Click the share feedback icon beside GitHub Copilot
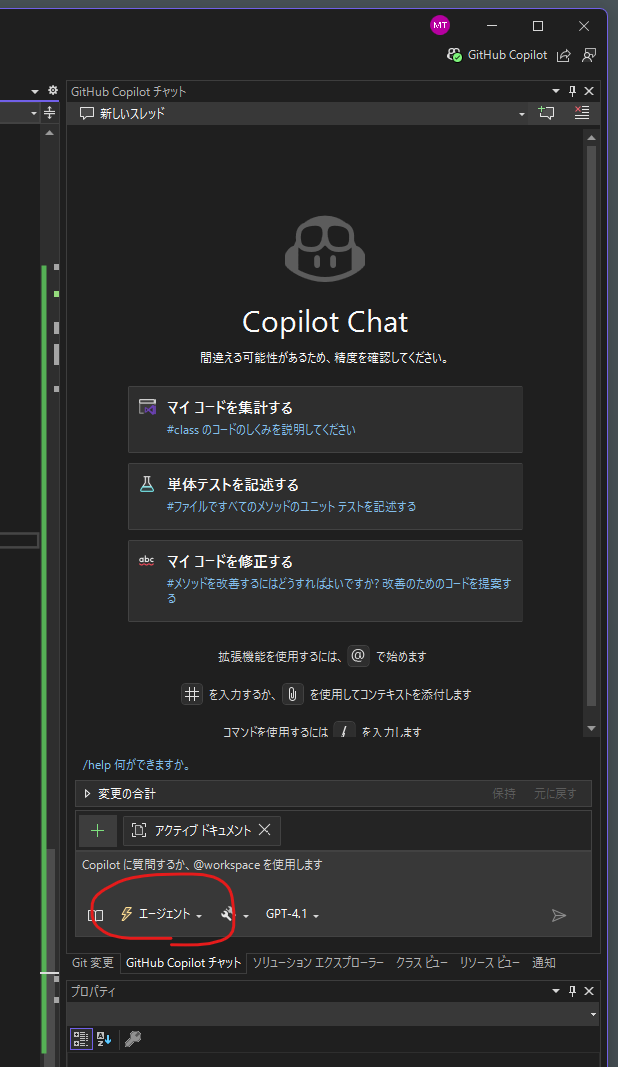This screenshot has width=618, height=1067. click(x=564, y=56)
